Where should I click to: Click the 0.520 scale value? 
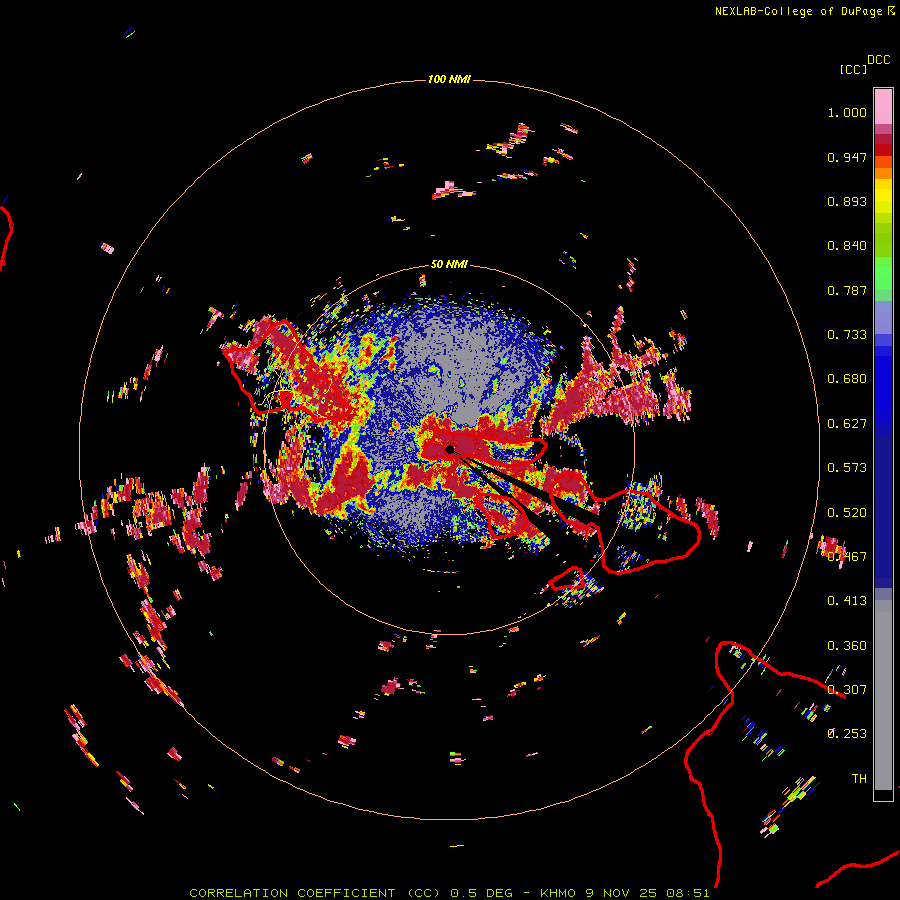847,513
